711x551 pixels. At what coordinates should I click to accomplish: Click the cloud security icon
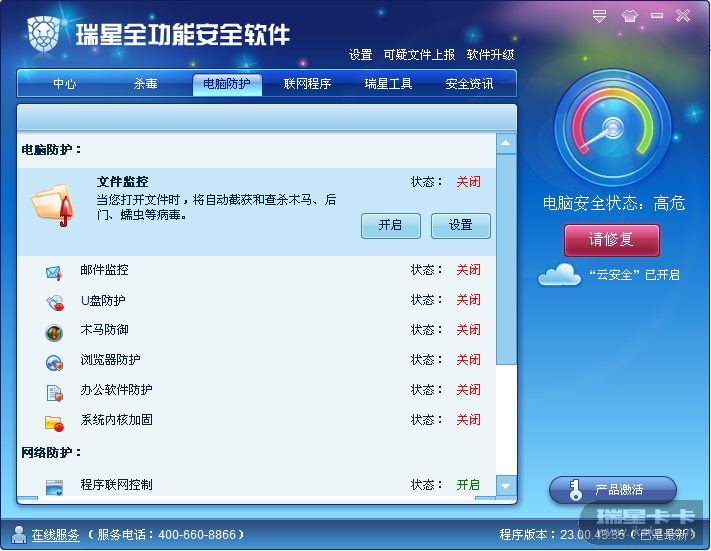[x=559, y=274]
